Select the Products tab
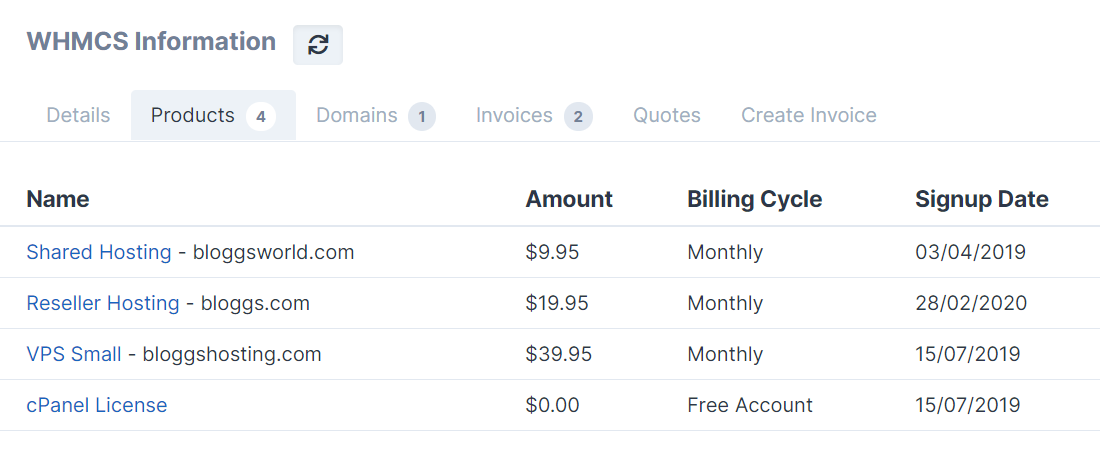The height and width of the screenshot is (450, 1100). tap(193, 115)
